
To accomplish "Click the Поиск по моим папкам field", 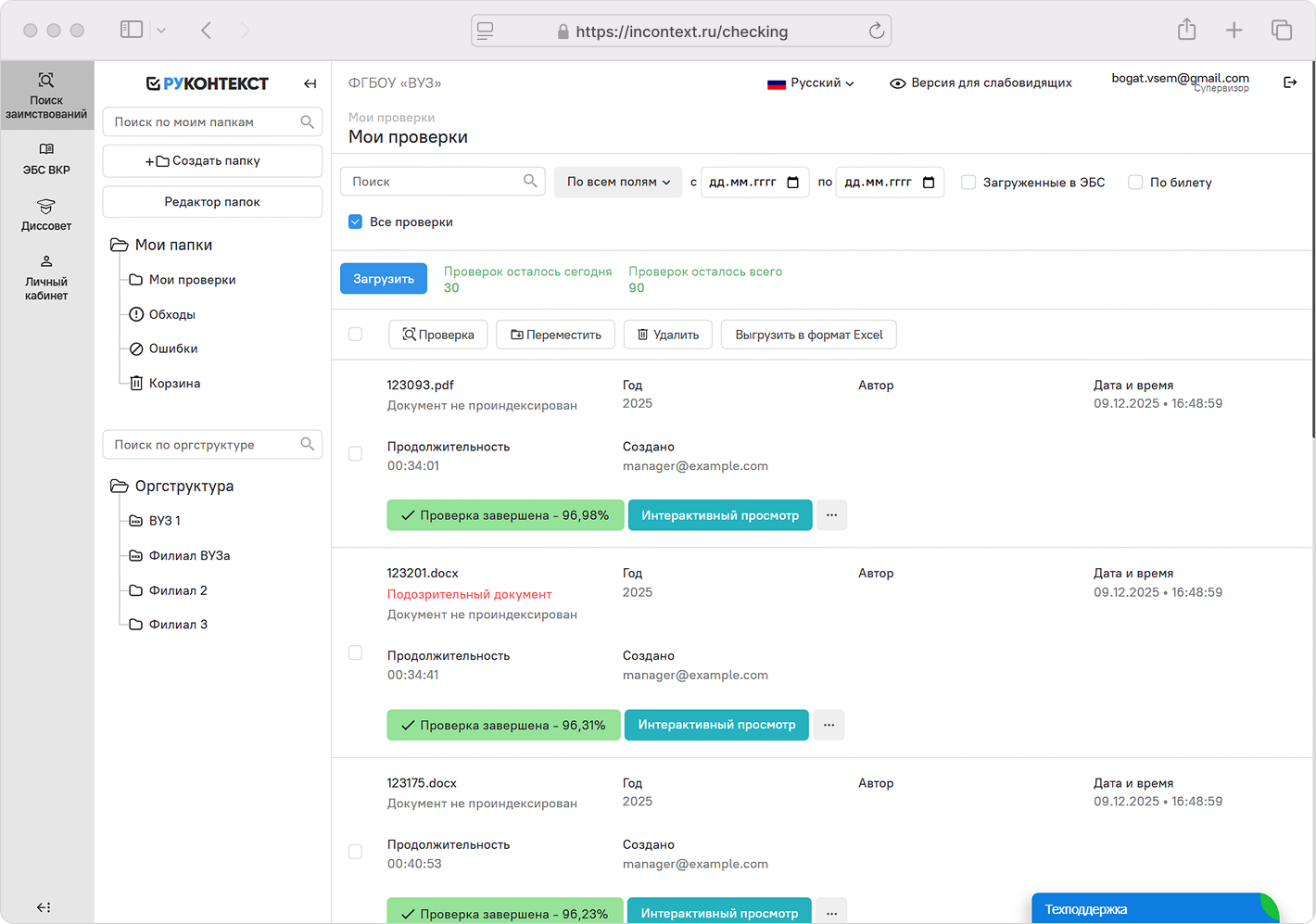I will [204, 122].
